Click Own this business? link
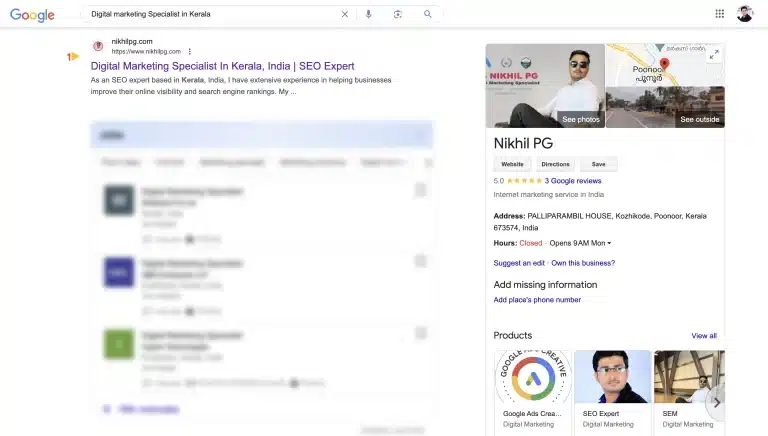The image size is (768, 436). coord(583,263)
